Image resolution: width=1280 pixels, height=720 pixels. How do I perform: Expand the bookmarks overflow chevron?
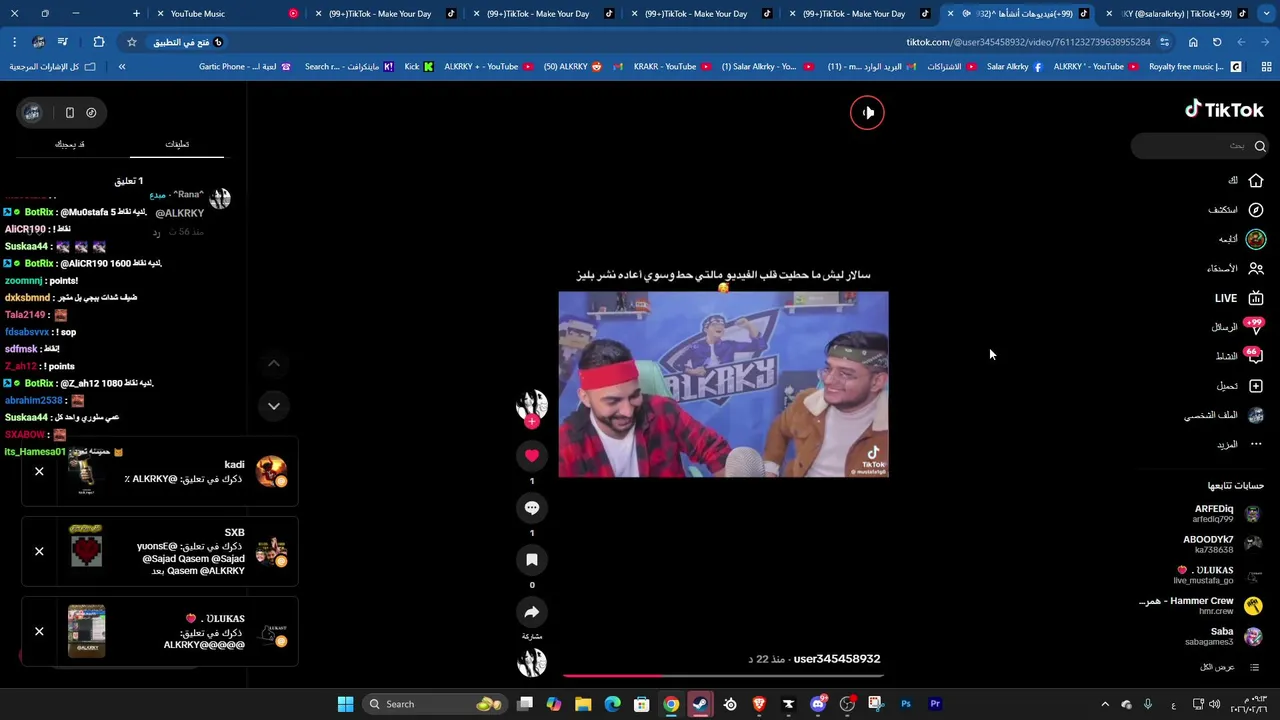(x=122, y=67)
